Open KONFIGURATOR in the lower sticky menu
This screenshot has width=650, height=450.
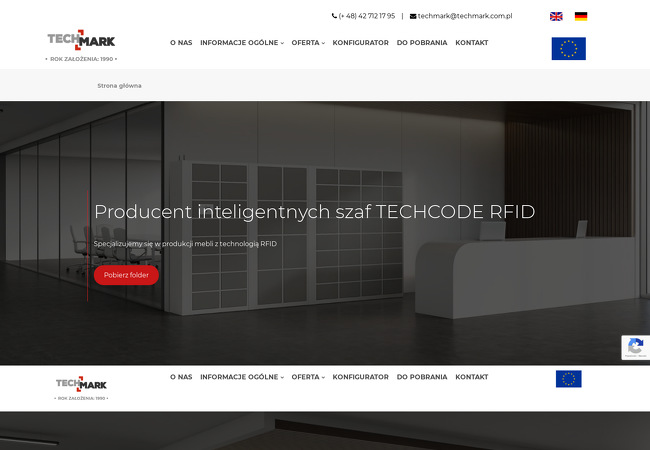pos(361,377)
